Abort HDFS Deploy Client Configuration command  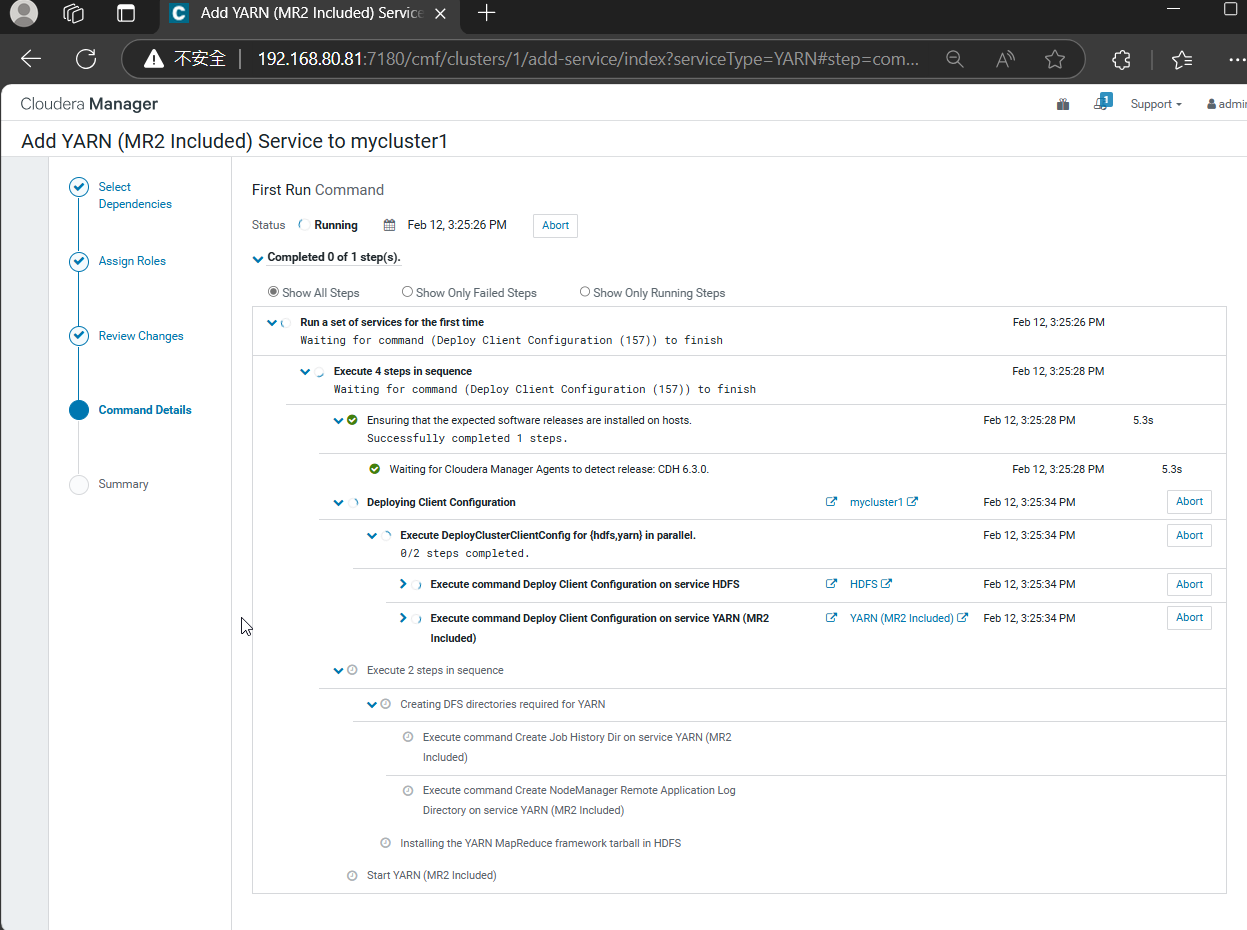(1189, 584)
